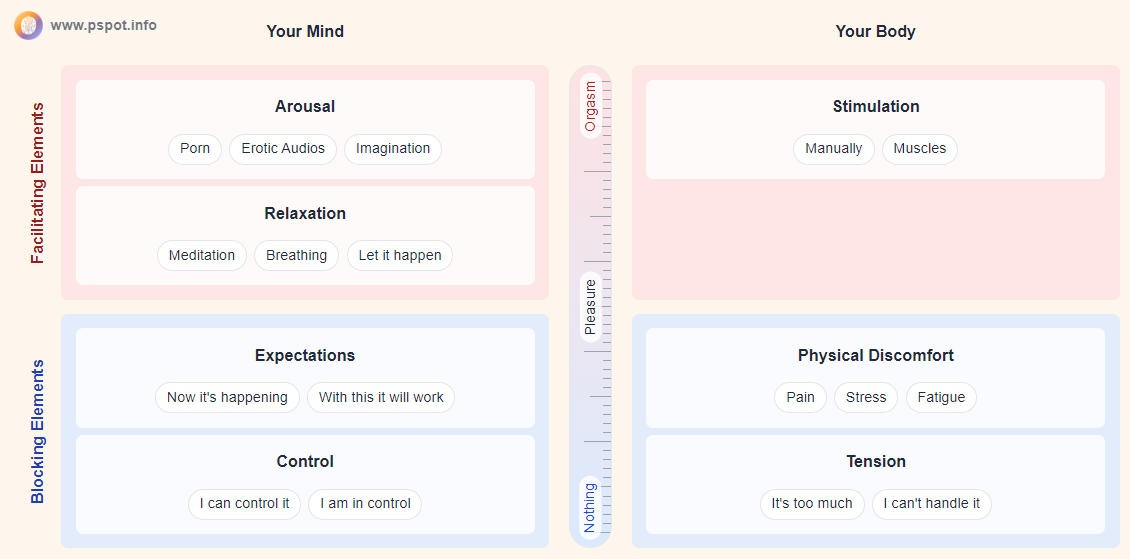Select the Meditation chip under Relaxation
Viewport: 1130px width, 559px height.
pos(202,256)
